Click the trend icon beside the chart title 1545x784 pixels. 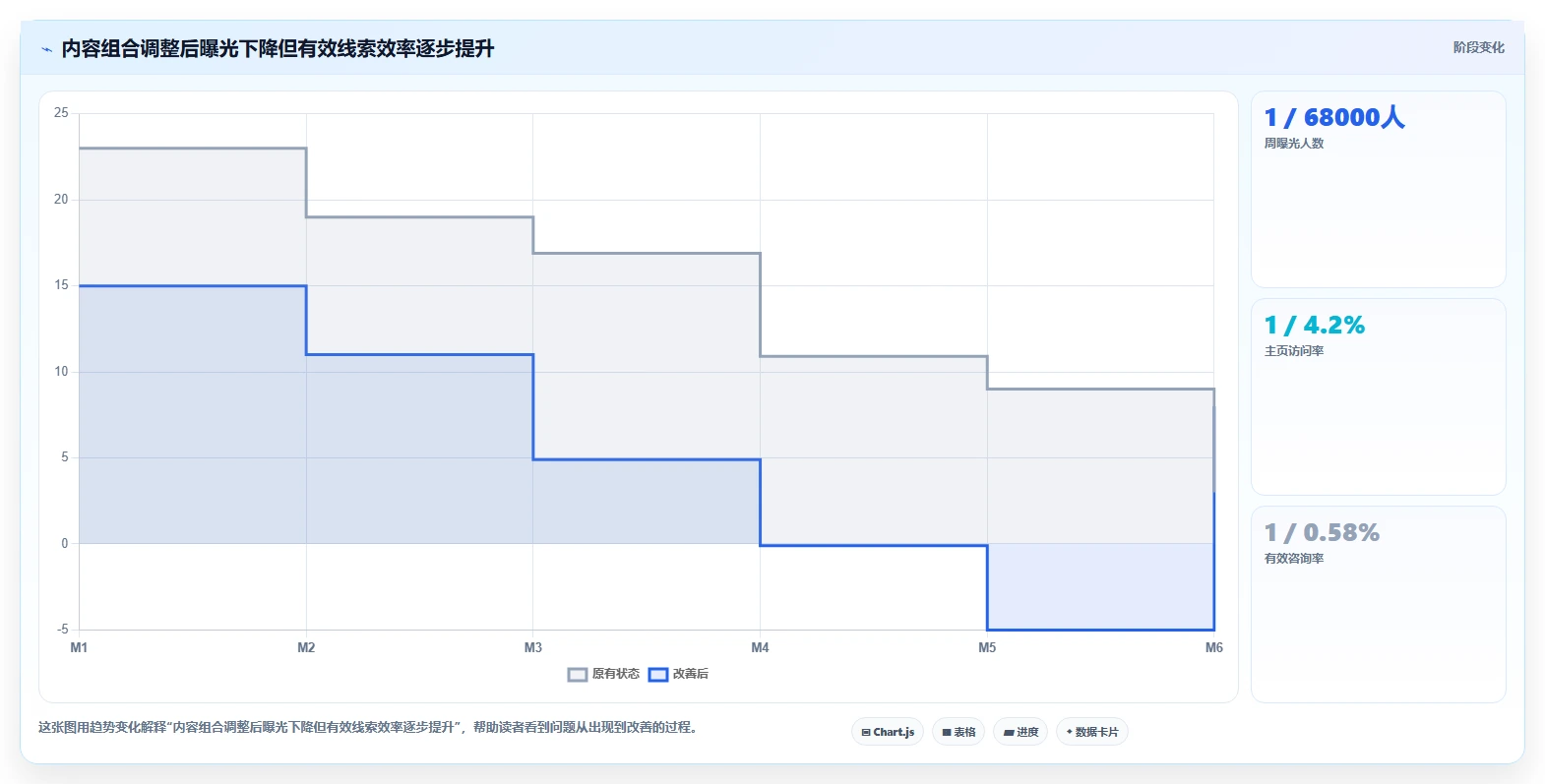tap(46, 49)
